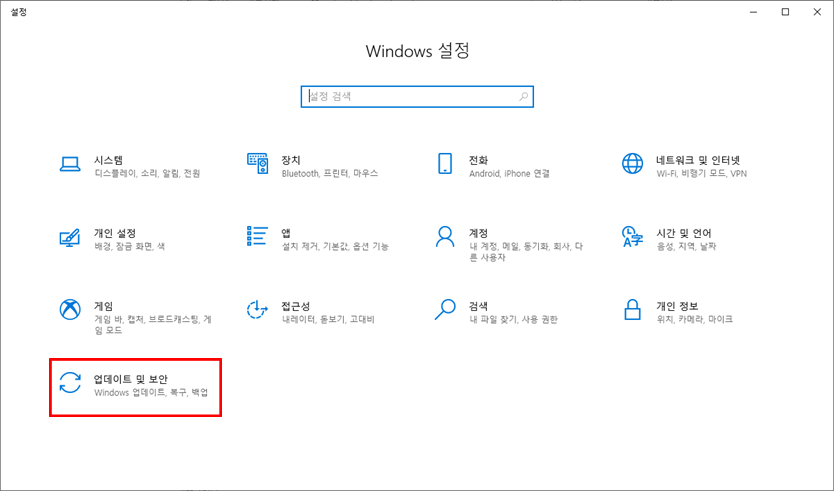This screenshot has width=834, height=491.
Task: Click the magnifier in the 설정 검색 box
Action: 524,96
